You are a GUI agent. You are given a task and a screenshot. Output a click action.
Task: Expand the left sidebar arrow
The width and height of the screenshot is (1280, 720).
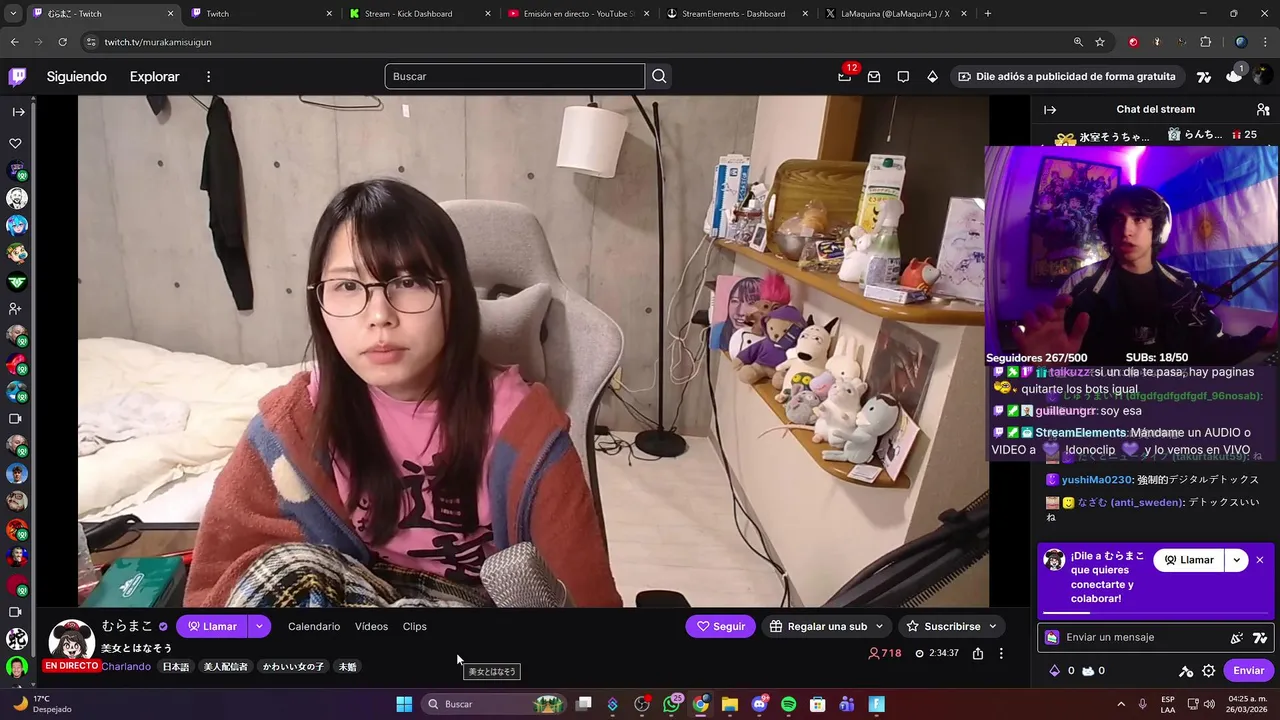[18, 112]
